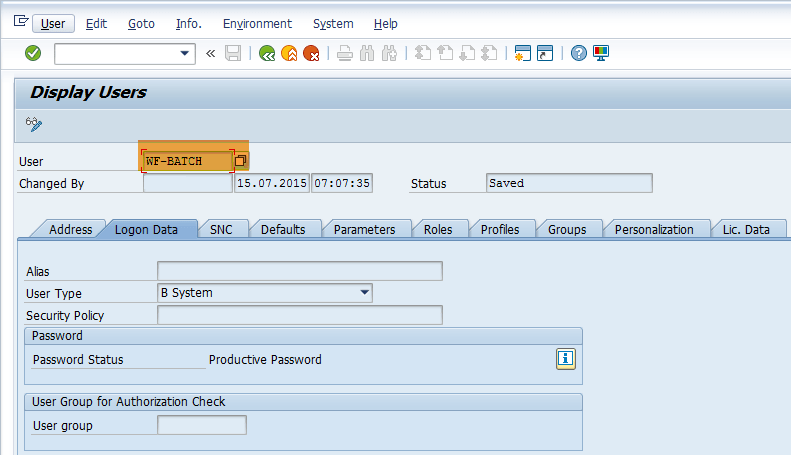Click the Last Page icon
The image size is (791, 455).
point(489,53)
